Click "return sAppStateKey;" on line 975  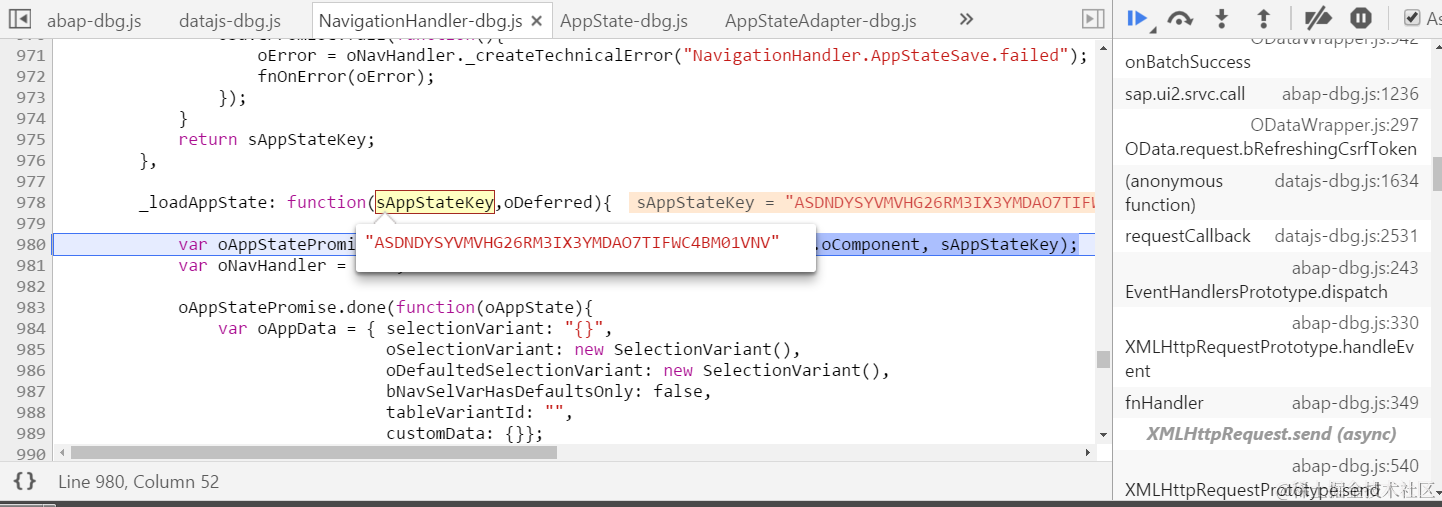tap(277, 139)
